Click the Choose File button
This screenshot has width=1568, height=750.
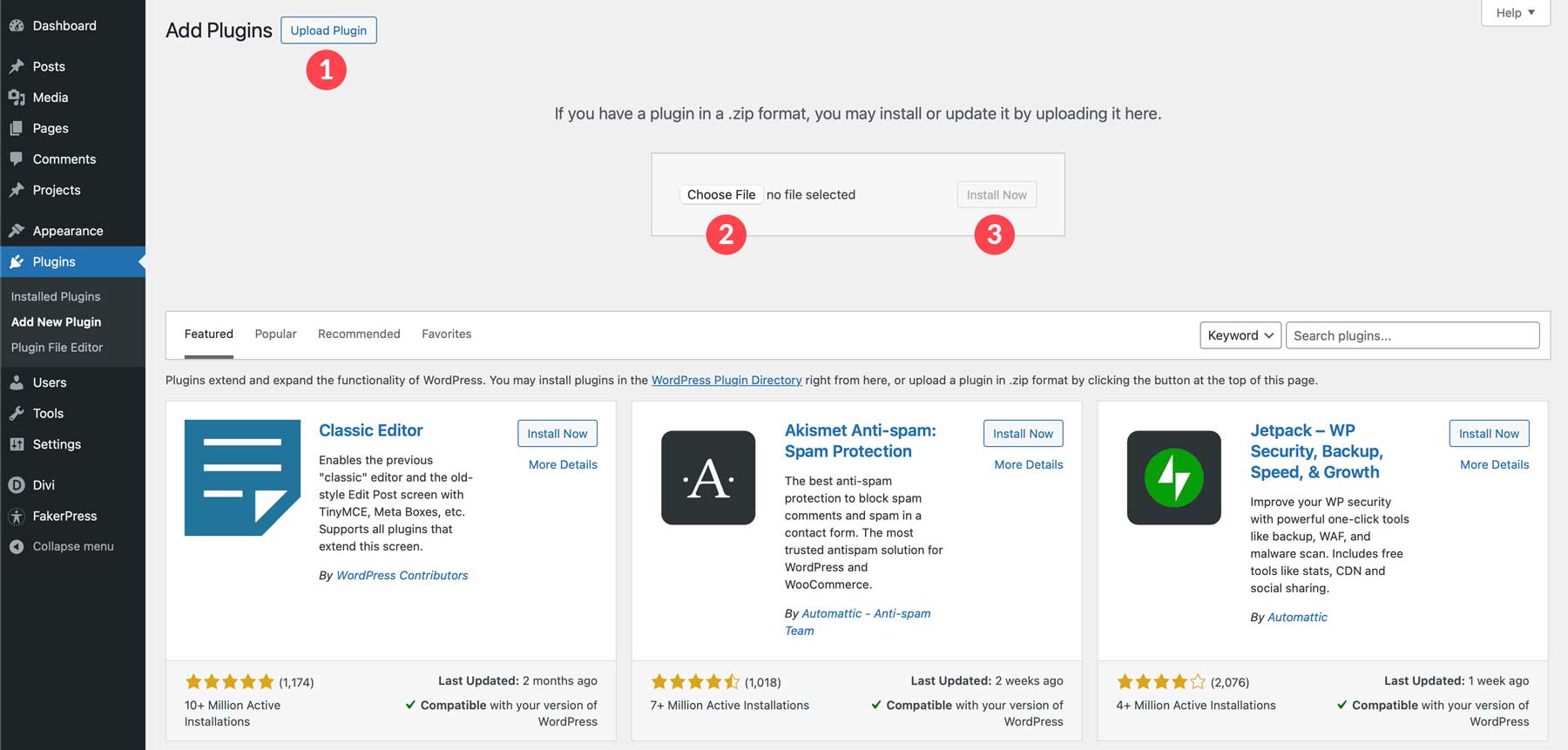721,194
